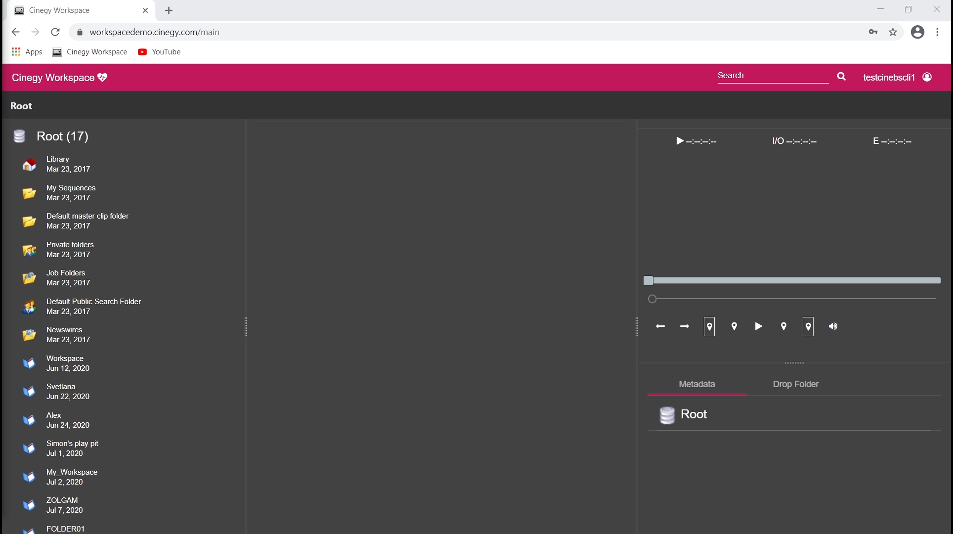Screen dimensions: 953x534
Task: Click the Root database icon in the Metadata panel
Action: [x=667, y=415]
